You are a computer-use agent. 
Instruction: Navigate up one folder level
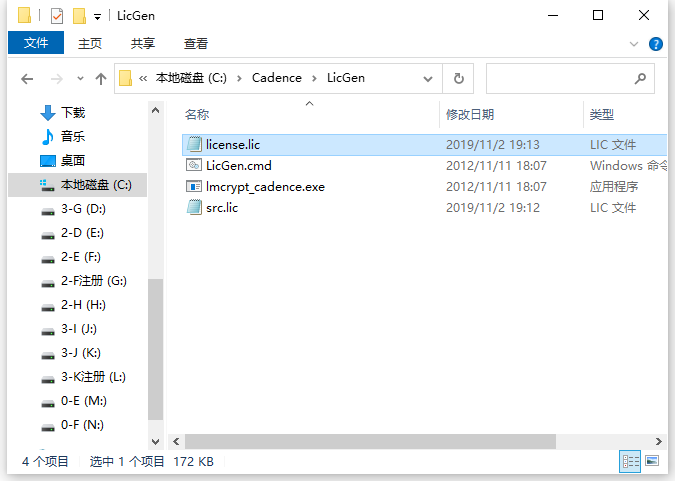coord(101,79)
